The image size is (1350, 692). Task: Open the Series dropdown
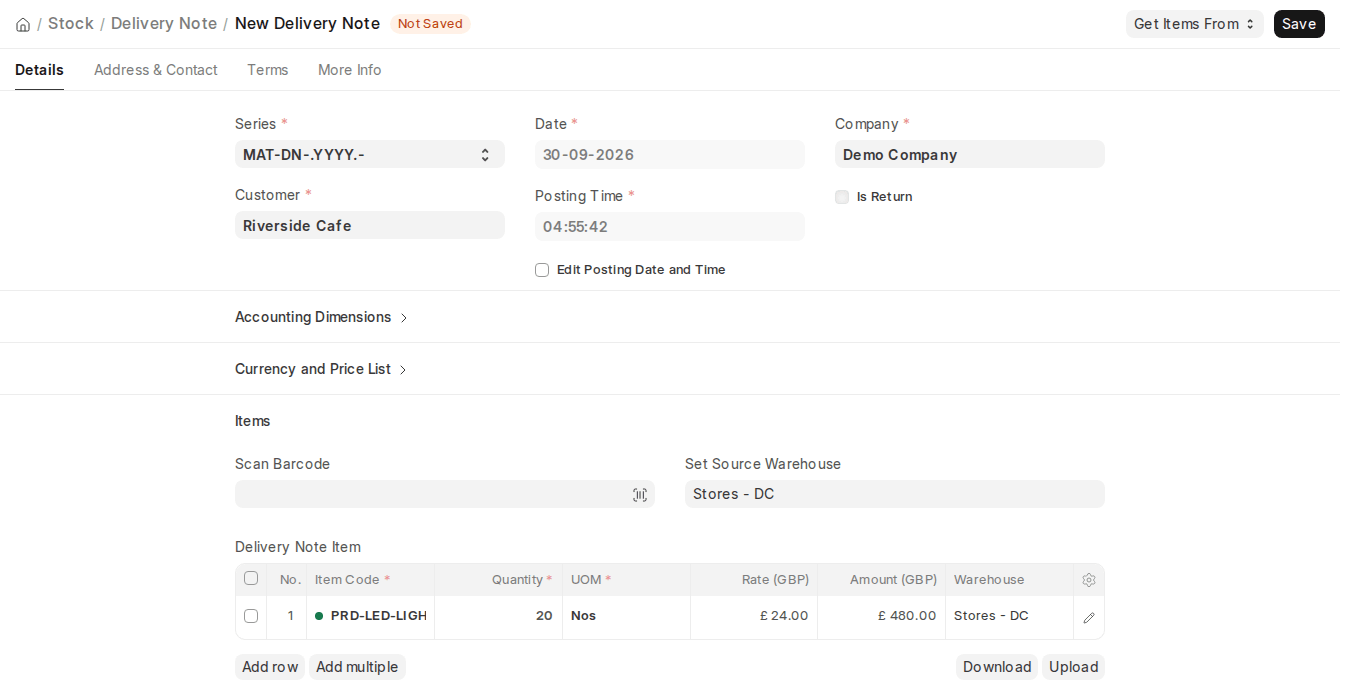[370, 154]
